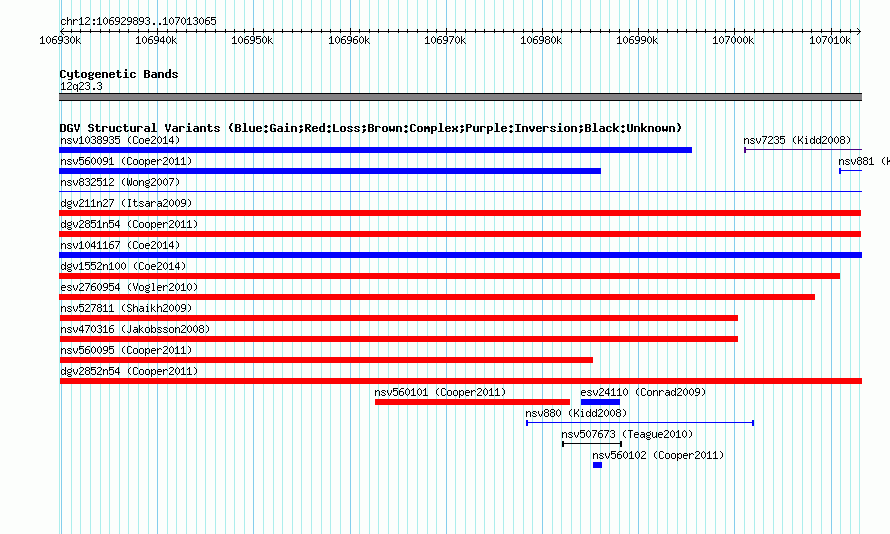Click the 106960k ruler tick label
The width and height of the screenshot is (890, 534).
tap(349, 40)
